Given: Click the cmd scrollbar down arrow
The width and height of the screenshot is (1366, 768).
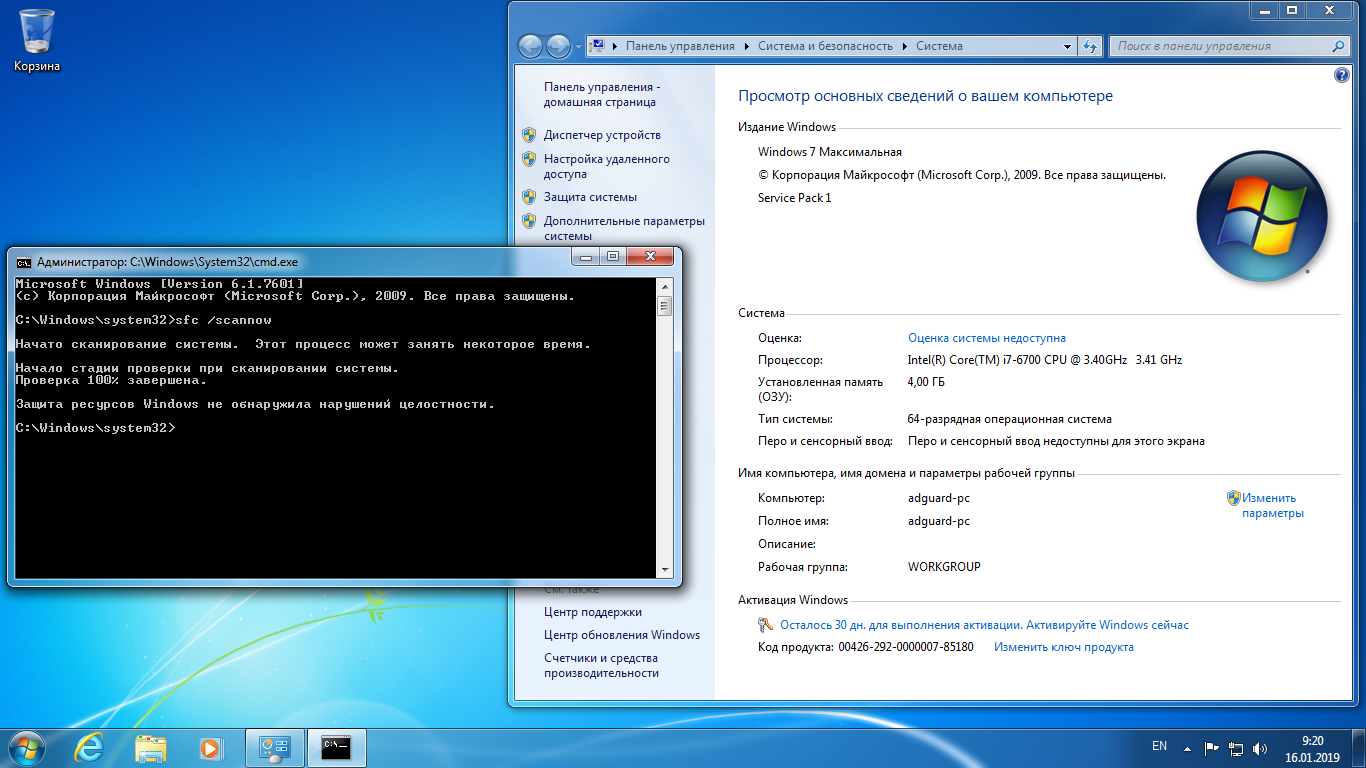Looking at the screenshot, I should click(x=665, y=570).
